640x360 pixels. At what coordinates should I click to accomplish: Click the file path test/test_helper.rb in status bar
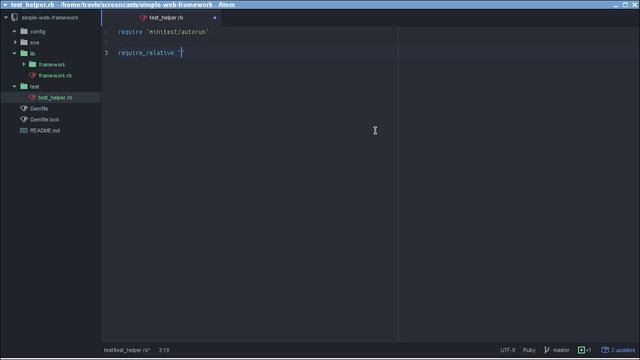(127, 350)
